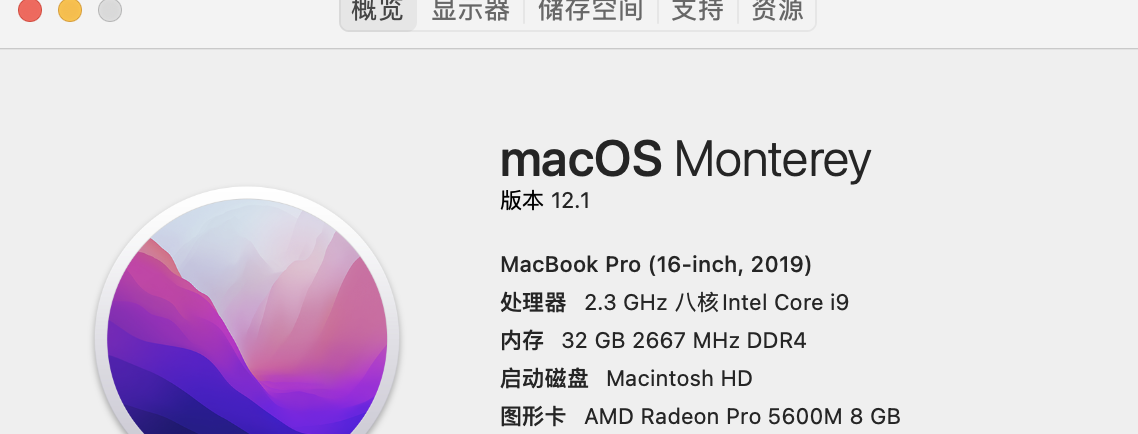The width and height of the screenshot is (1138, 434).
Task: Select the MacBook Pro (16-inch, 2019) text
Action: tap(656, 265)
